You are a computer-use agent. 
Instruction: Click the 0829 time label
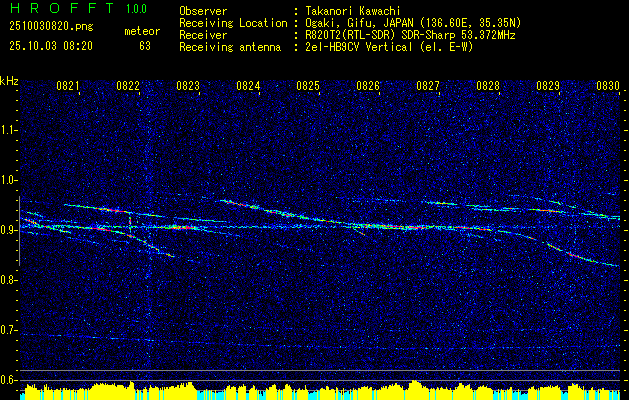tap(548, 85)
